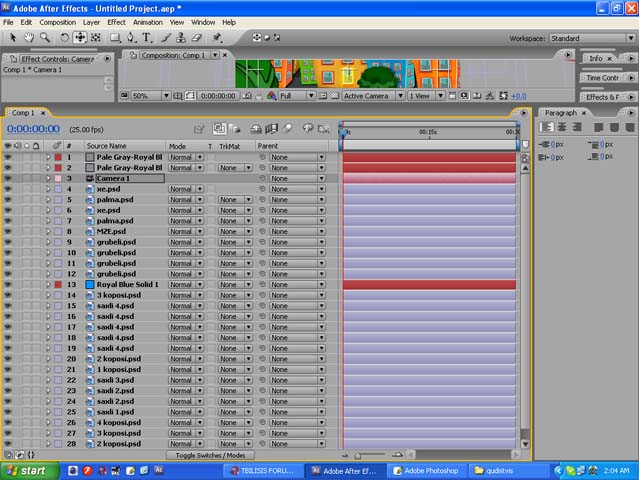Select the Puppet Pin tool
The width and height of the screenshot is (640, 480).
pyautogui.click(x=217, y=38)
